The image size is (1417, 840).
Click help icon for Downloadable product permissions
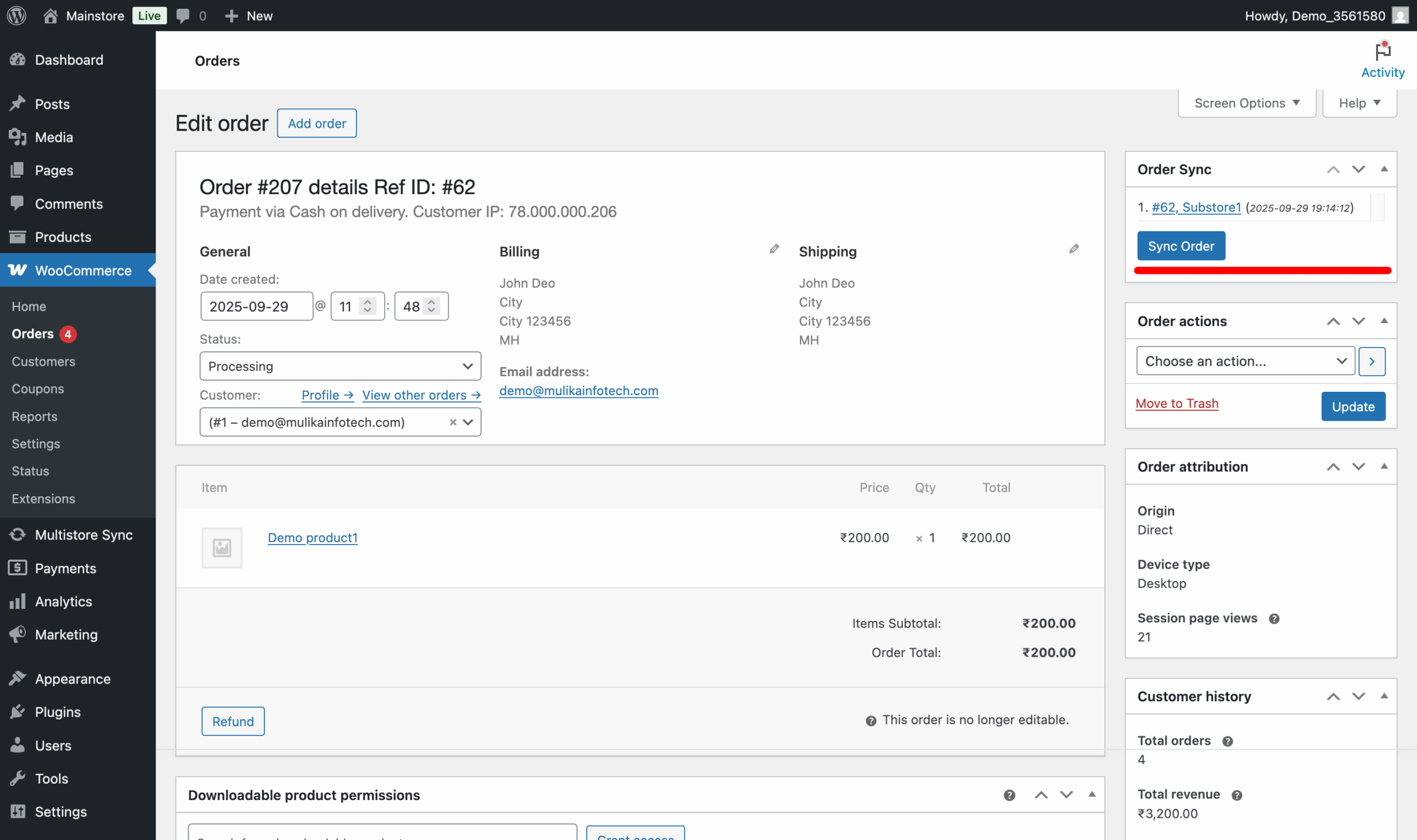point(1009,795)
